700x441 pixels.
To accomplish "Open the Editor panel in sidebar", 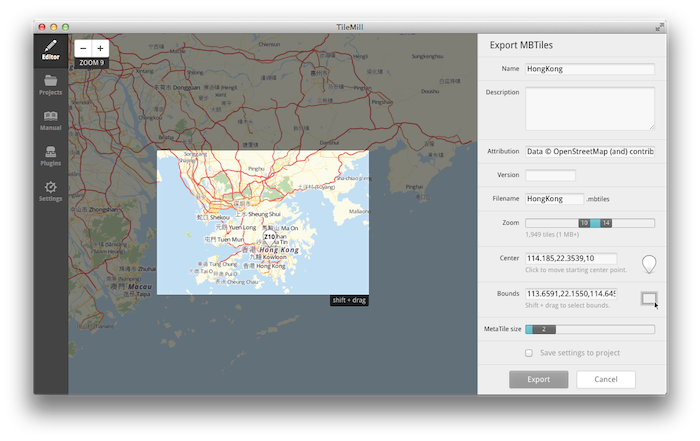I will point(50,49).
